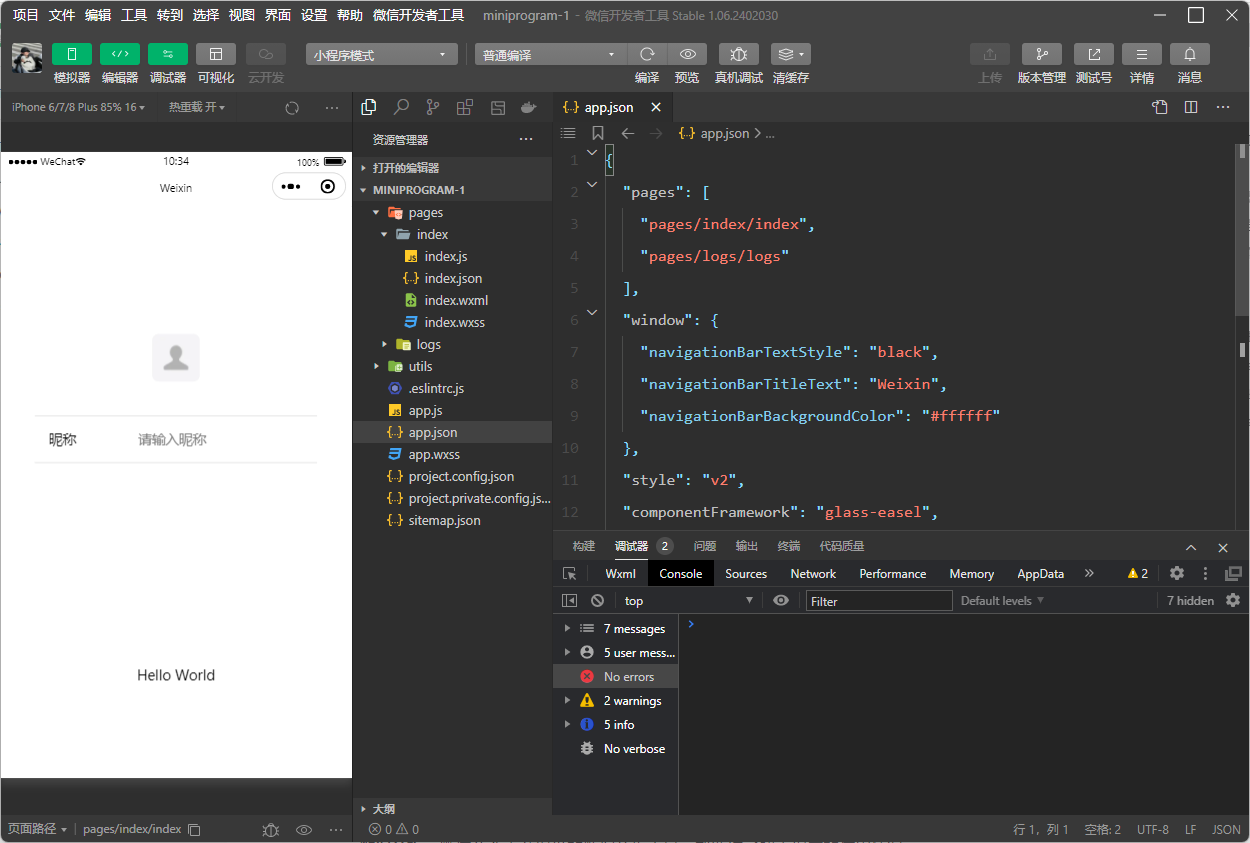Screen dimensions: 1250x843
Task: Toggle the debugger panel button
Action: [x=167, y=55]
